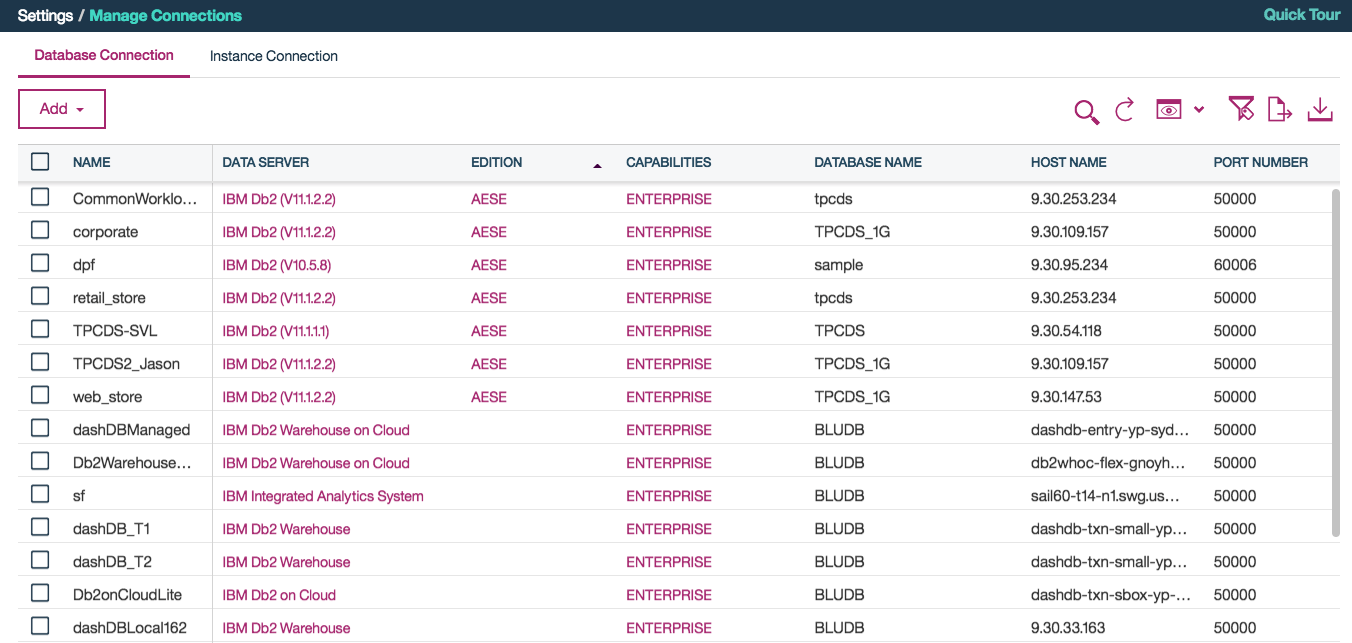Click host sail60-t14-n1.swg.us...

coord(1105,496)
